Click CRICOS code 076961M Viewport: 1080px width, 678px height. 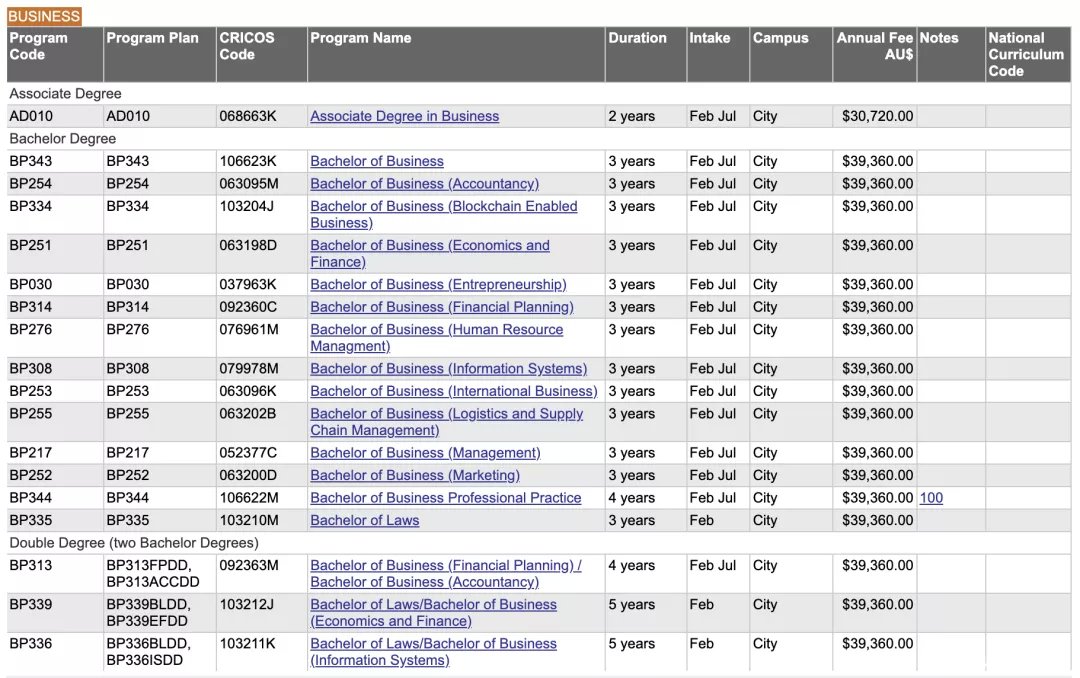[x=249, y=329]
